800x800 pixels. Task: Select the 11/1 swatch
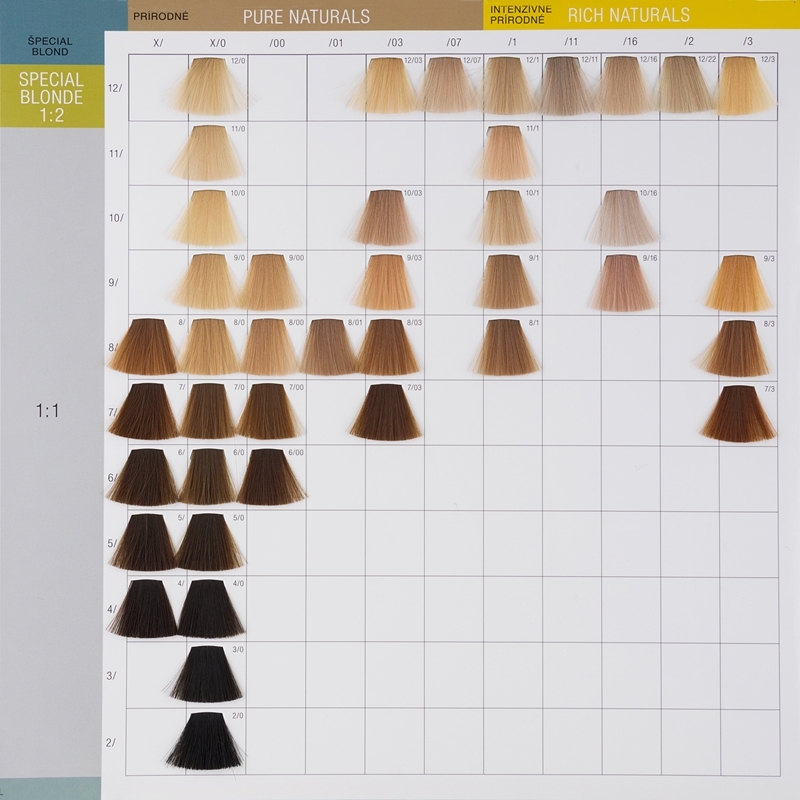pyautogui.click(x=509, y=152)
